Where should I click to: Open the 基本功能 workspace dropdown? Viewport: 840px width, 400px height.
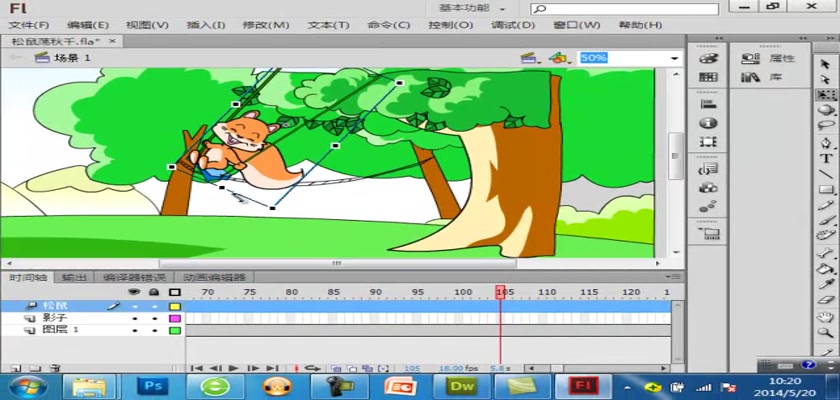[472, 8]
